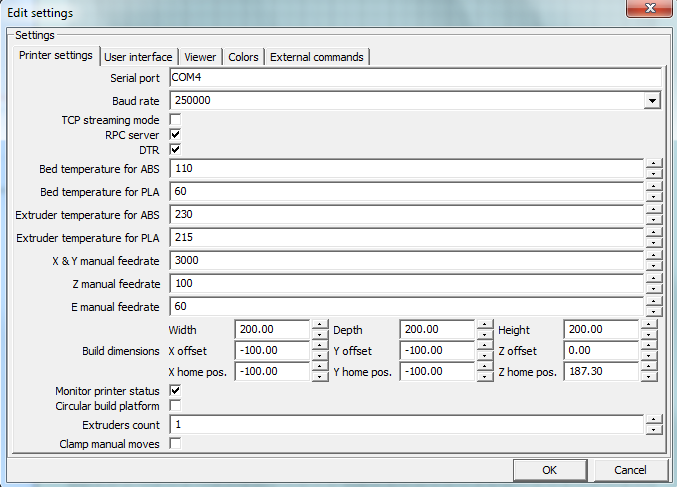The height and width of the screenshot is (487, 677).
Task: Enable TCP streaming mode checkbox
Action: 175,120
